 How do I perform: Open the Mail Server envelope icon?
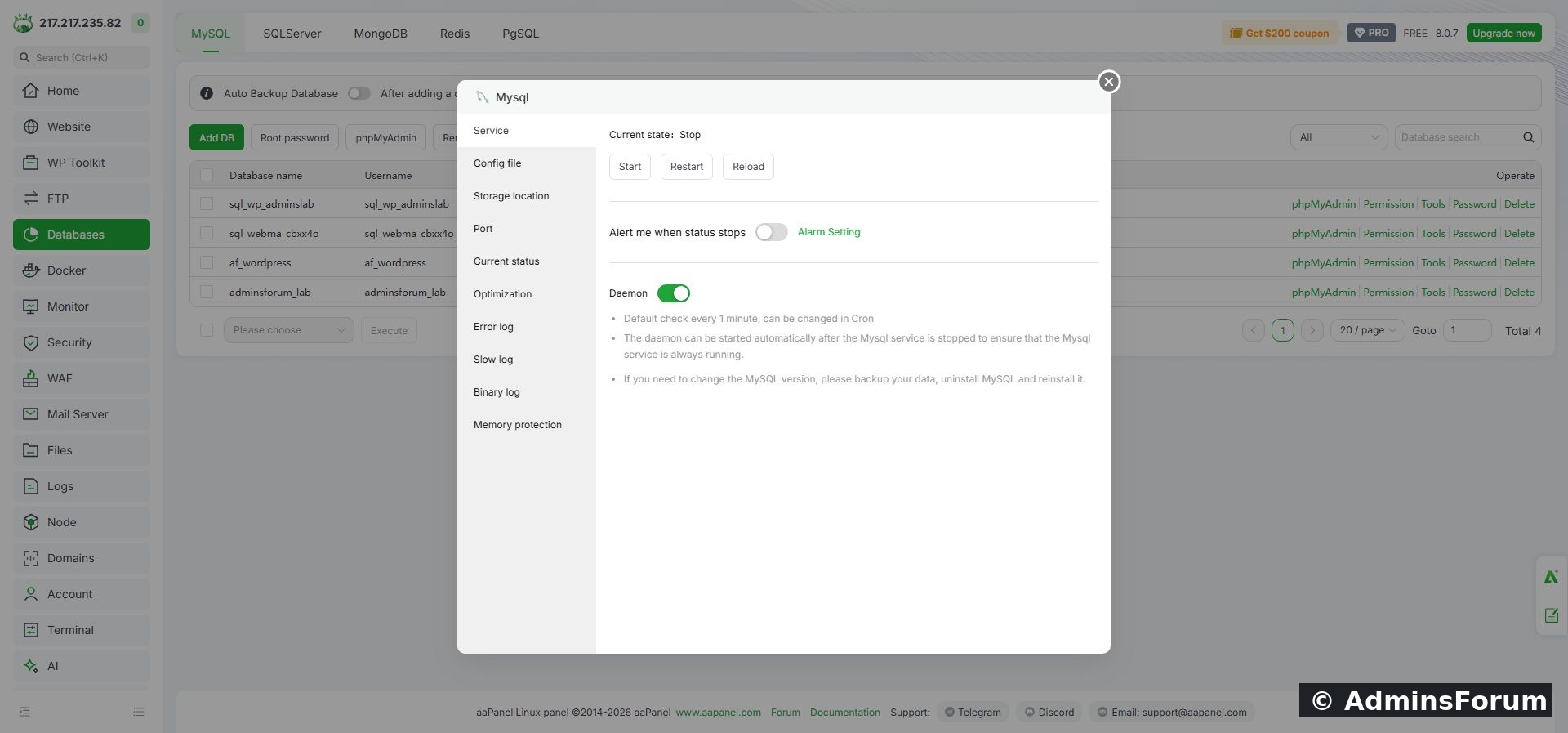click(31, 414)
